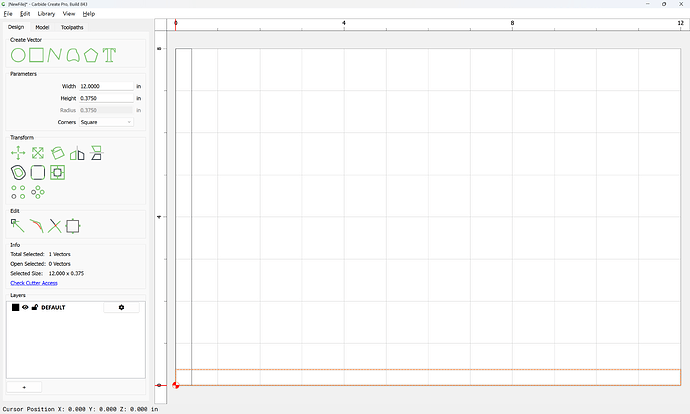Click the Width input field

(106, 86)
